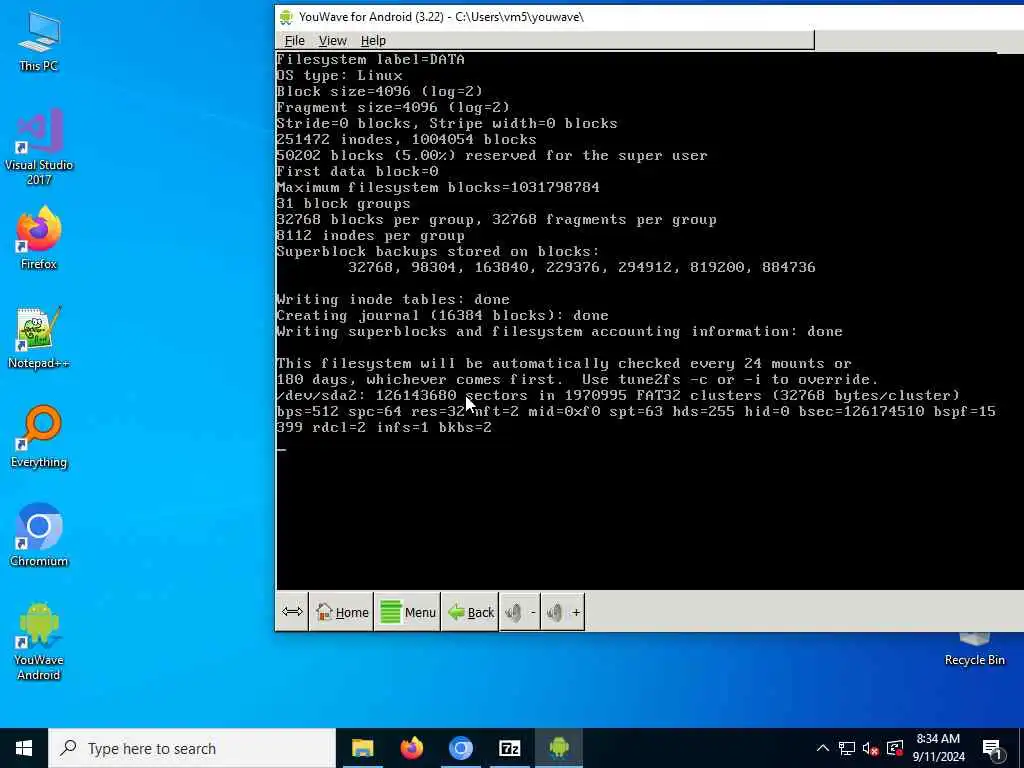This screenshot has width=1024, height=768.
Task: Click the tray icon left of the clock
Action: (895, 748)
